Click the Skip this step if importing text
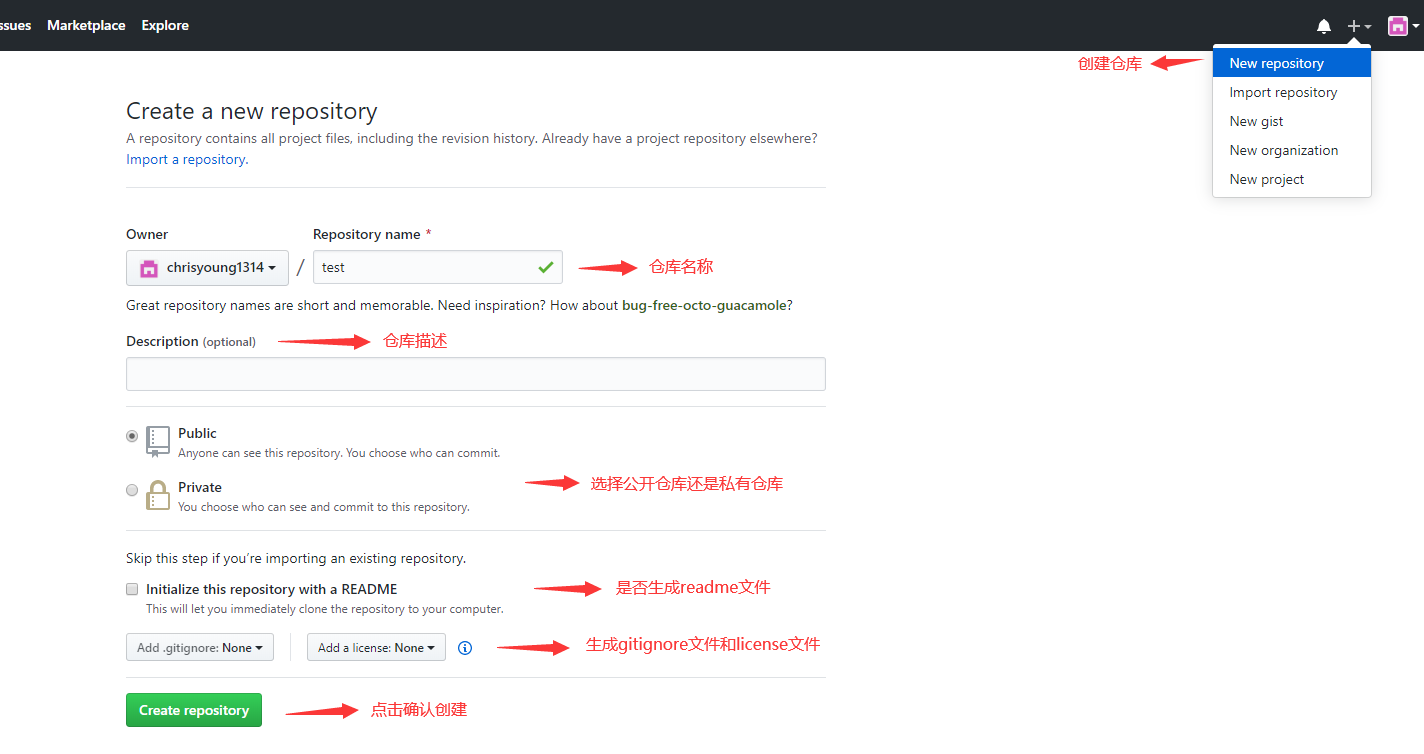Image resolution: width=1424 pixels, height=754 pixels. (296, 558)
